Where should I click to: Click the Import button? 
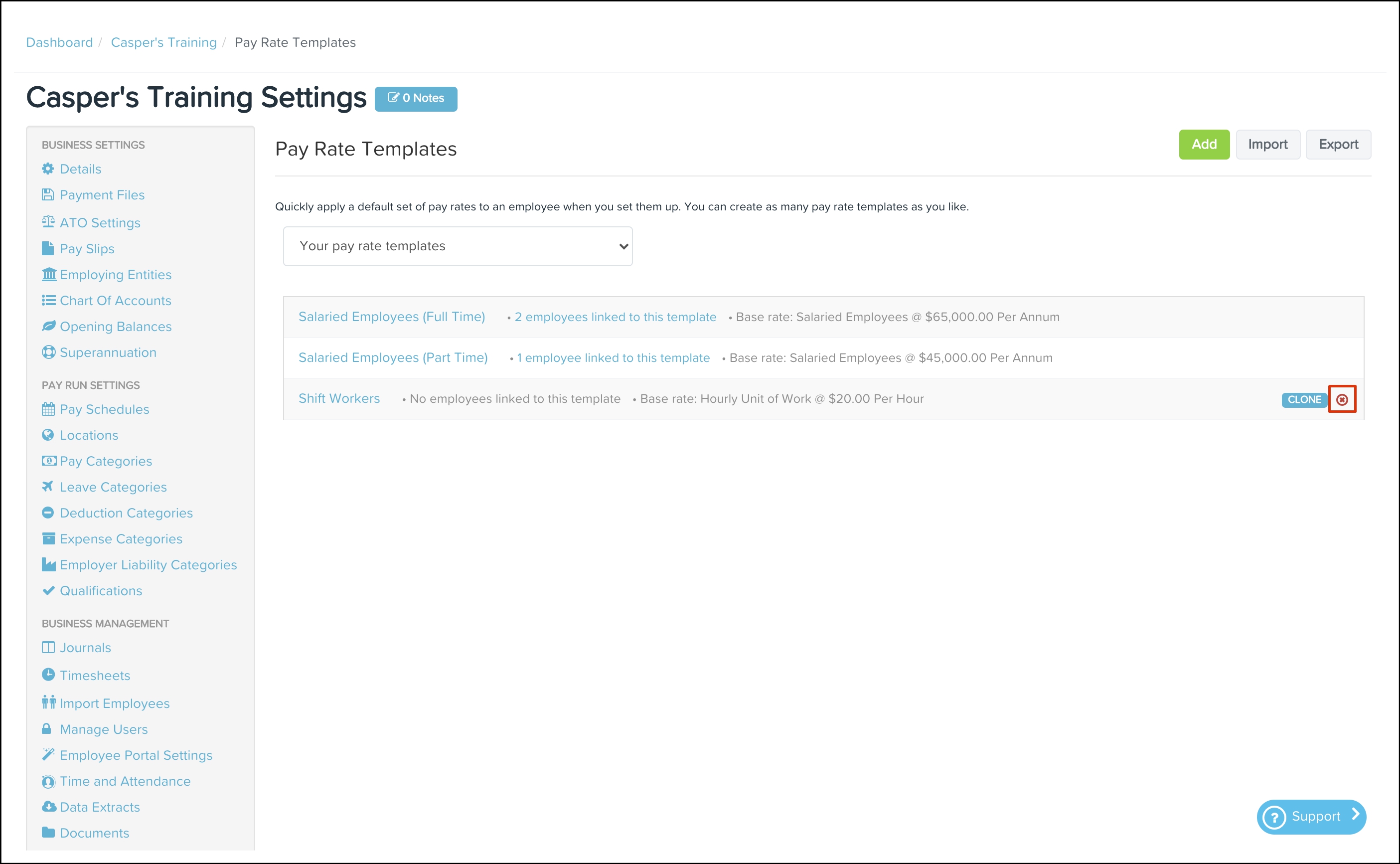pyautogui.click(x=1267, y=145)
